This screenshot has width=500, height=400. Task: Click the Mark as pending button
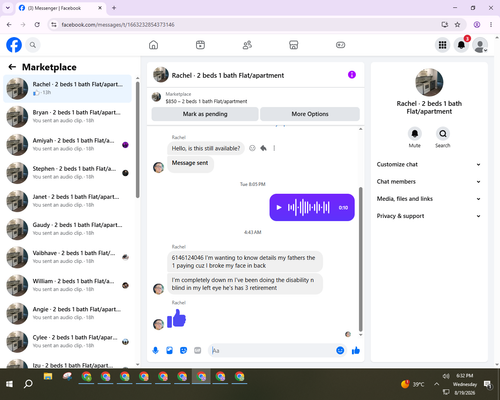tap(205, 114)
